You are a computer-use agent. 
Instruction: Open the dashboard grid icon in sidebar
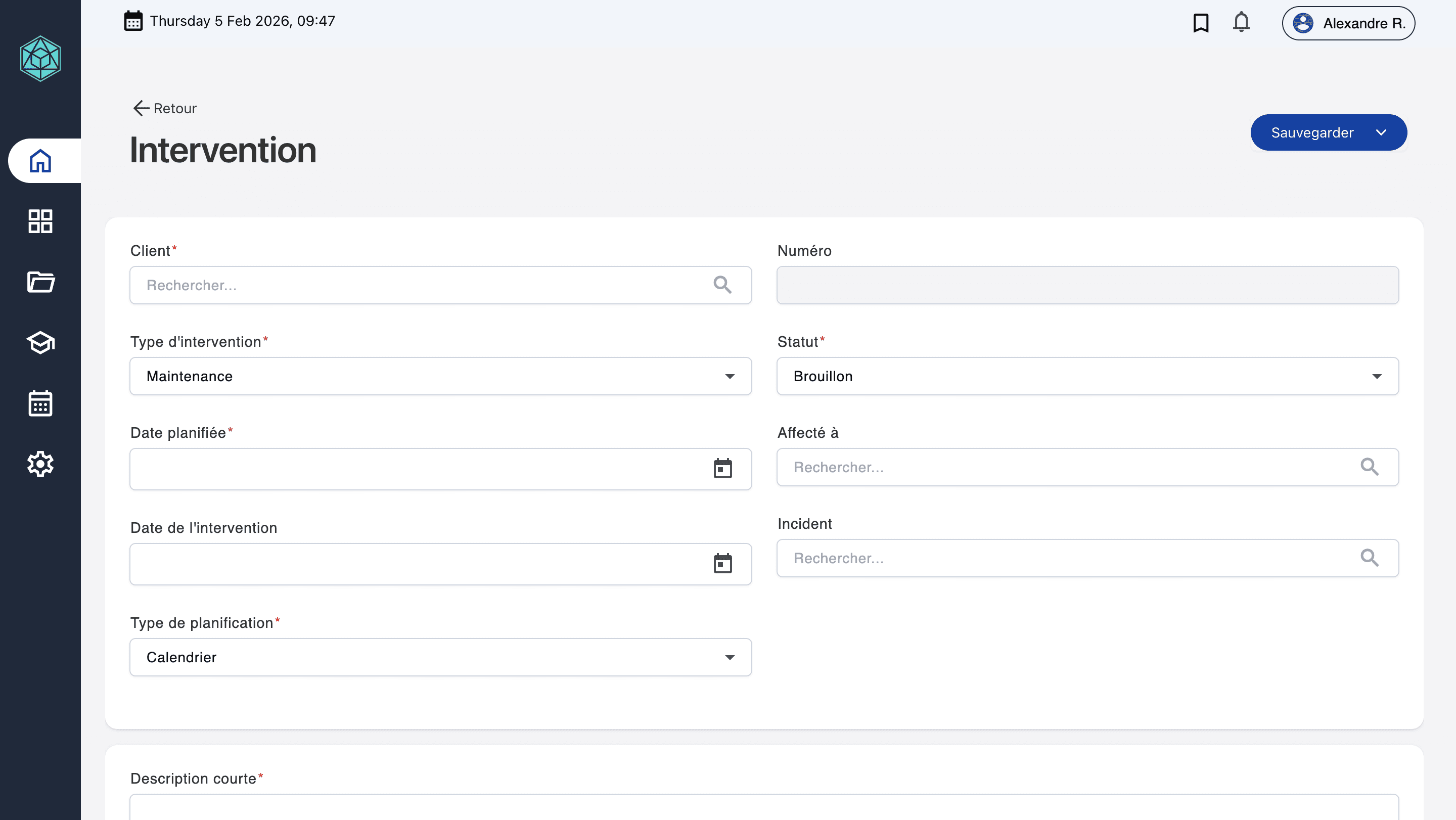pyautogui.click(x=40, y=221)
